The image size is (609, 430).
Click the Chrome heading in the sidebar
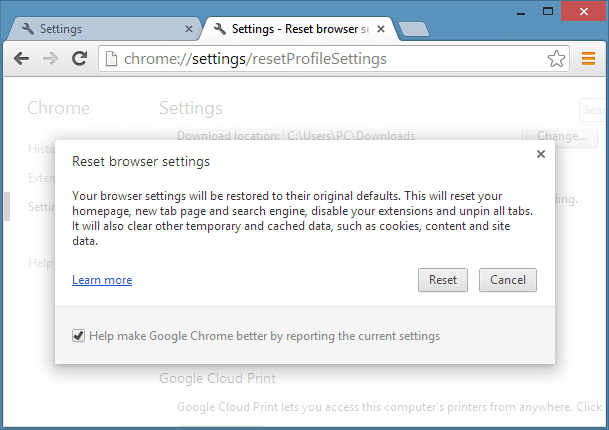[x=59, y=108]
